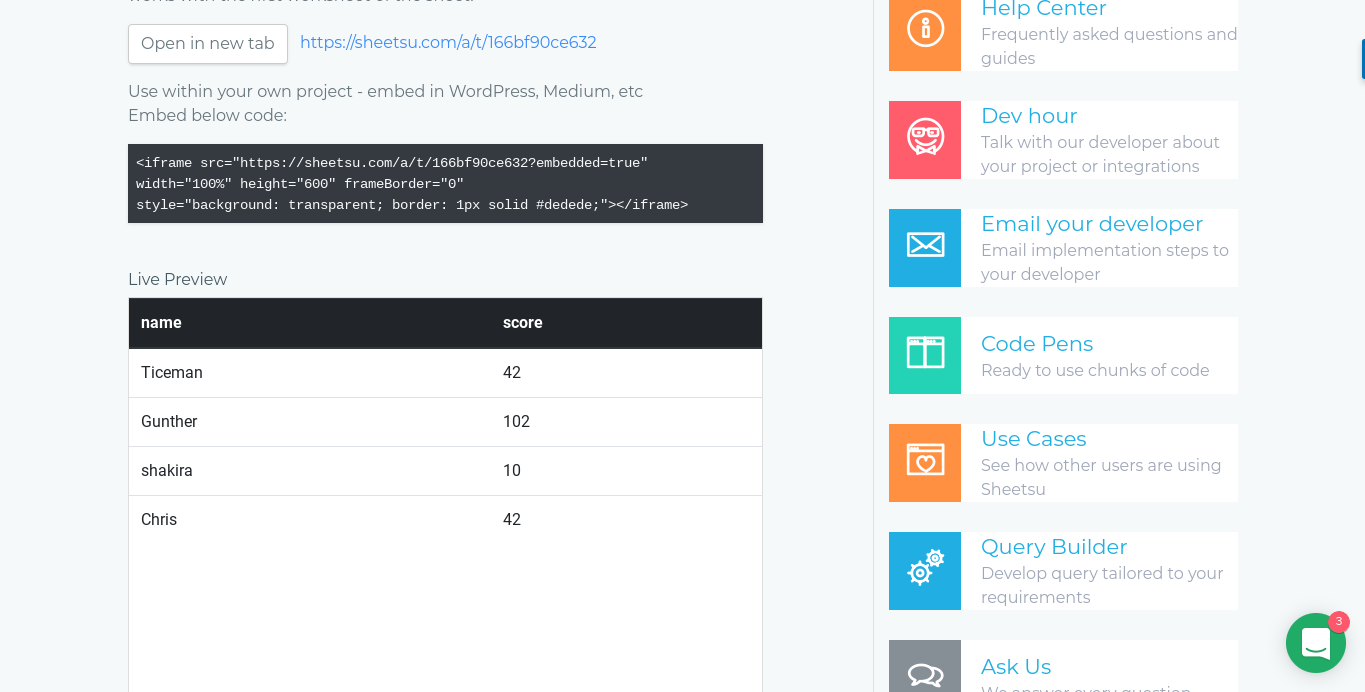Select the Ticeman table cell

pos(310,373)
